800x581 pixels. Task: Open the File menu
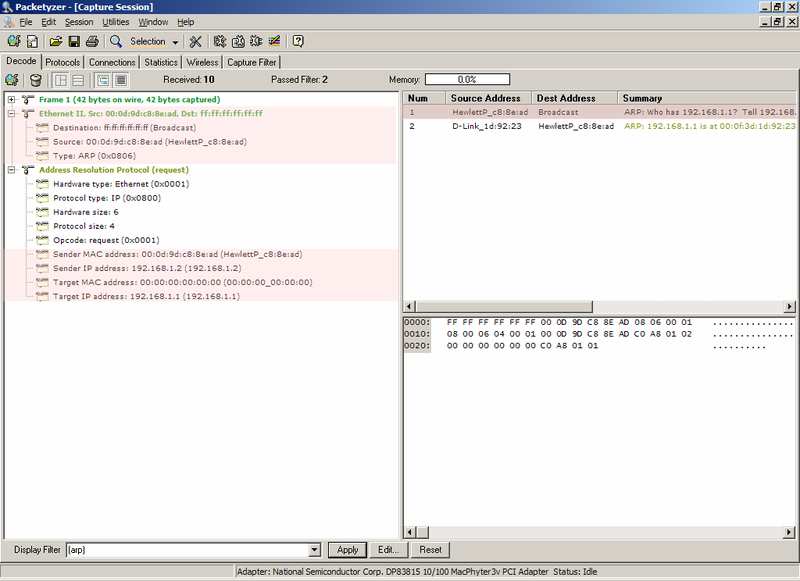click(26, 22)
